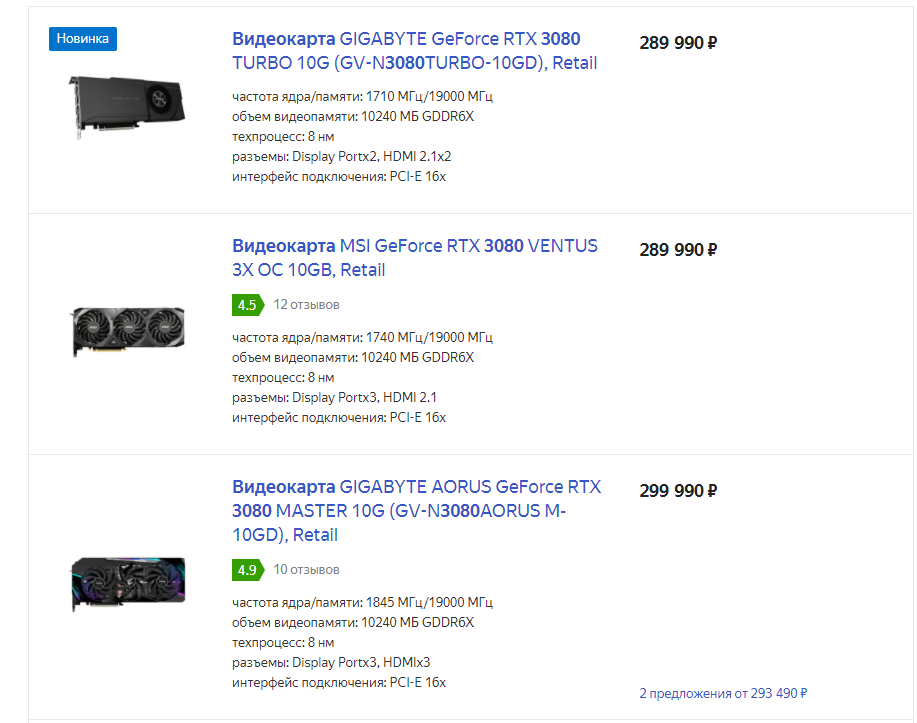
Task: Click the GIGABYTE TURBO card thumbnail image
Action: (127, 106)
